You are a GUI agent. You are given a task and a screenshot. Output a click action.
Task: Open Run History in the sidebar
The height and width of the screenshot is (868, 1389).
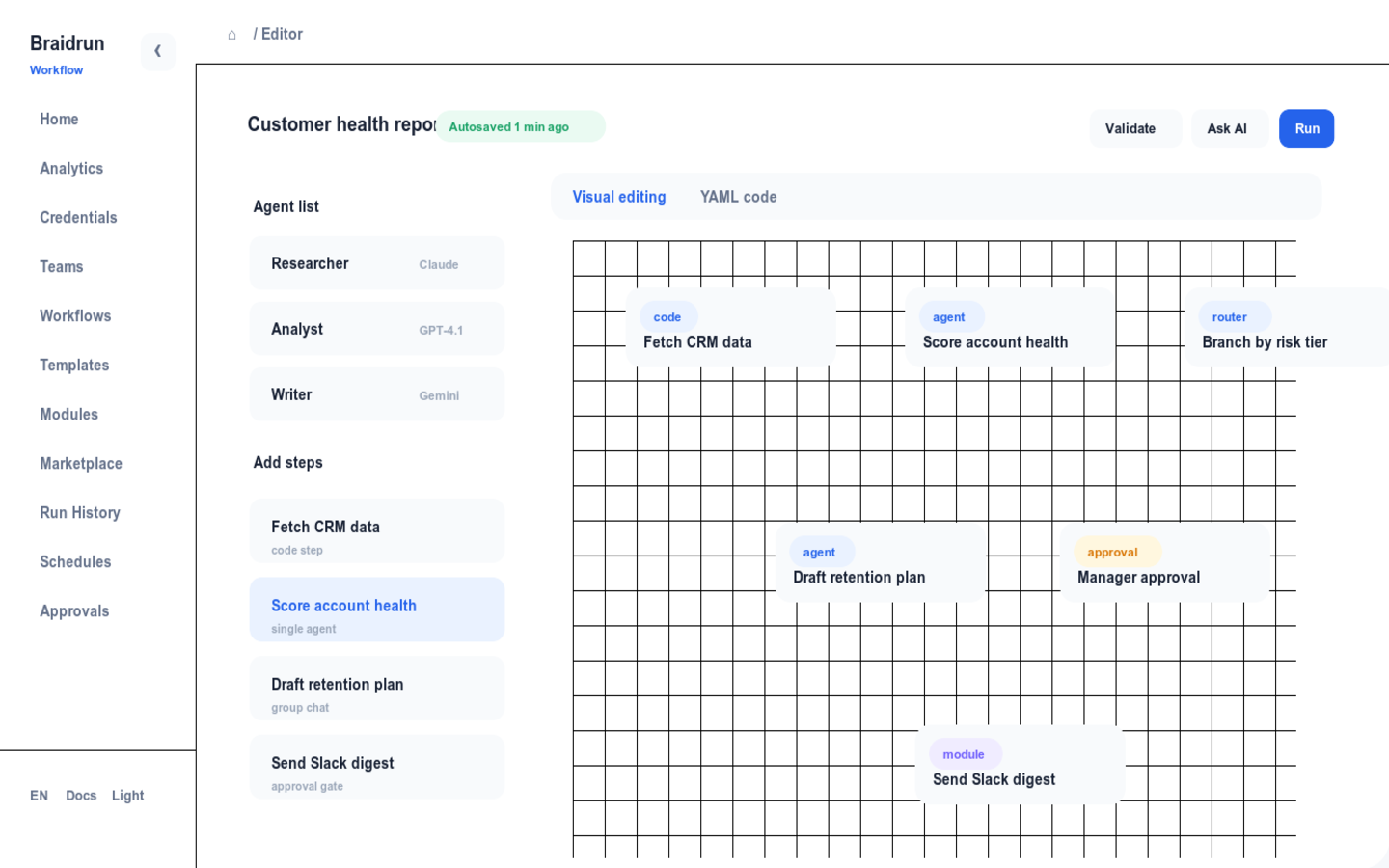point(80,513)
